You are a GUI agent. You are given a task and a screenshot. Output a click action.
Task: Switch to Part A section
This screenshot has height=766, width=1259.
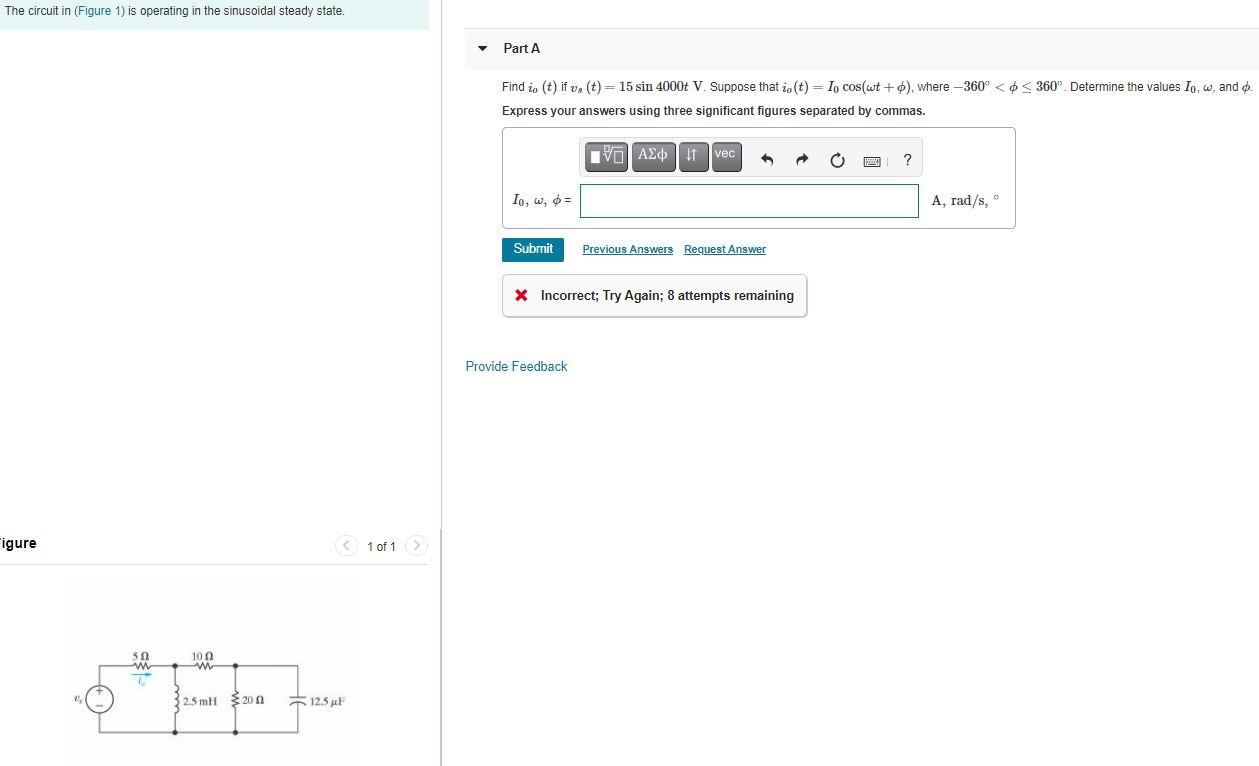tap(520, 48)
